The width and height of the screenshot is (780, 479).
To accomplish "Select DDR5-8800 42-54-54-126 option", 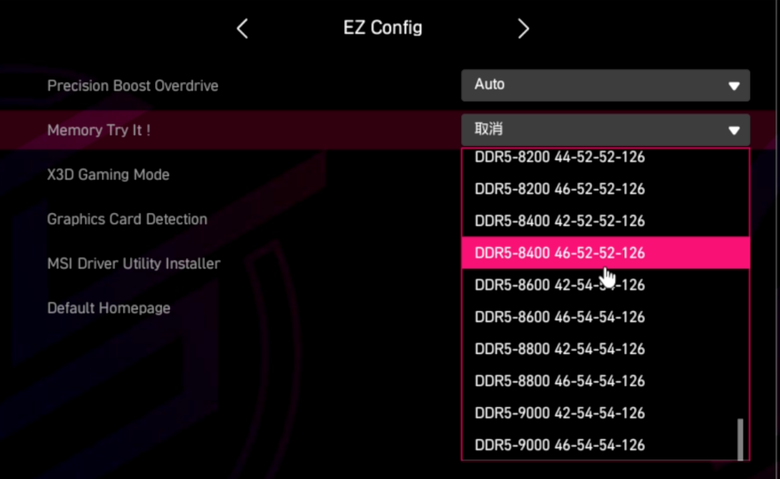I will click(605, 349).
